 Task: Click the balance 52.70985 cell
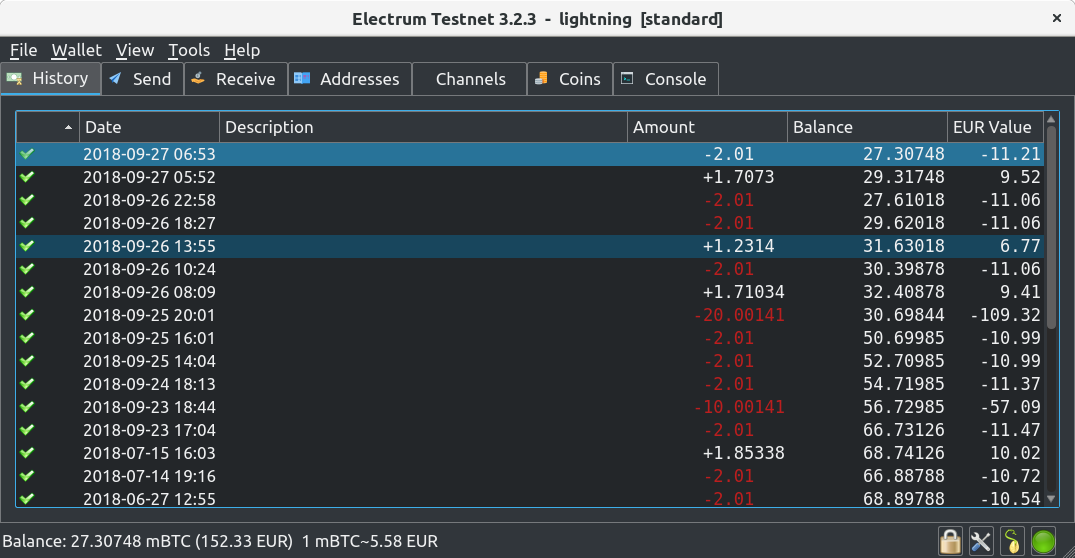tap(904, 361)
